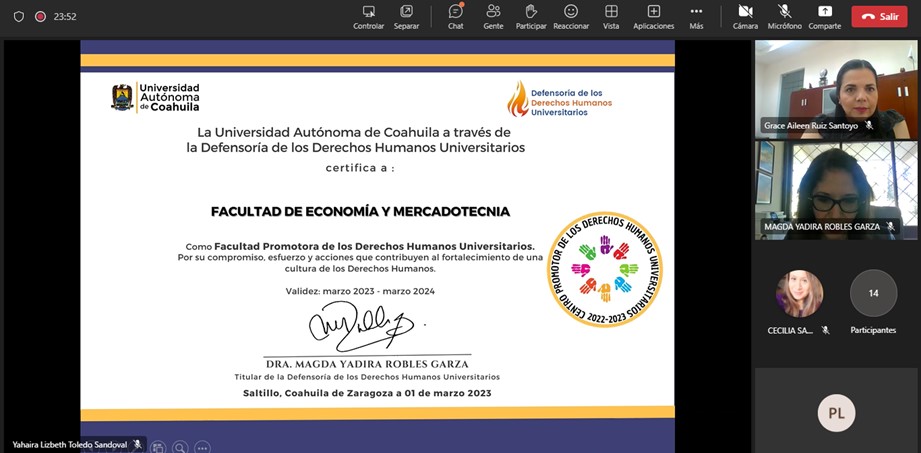Click the red recording indicator
Screen dimensions: 921x453
pyautogui.click(x=41, y=16)
